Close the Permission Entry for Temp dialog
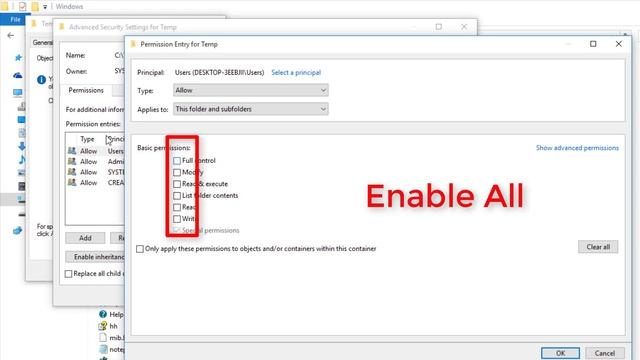The height and width of the screenshot is (360, 640). point(618,44)
